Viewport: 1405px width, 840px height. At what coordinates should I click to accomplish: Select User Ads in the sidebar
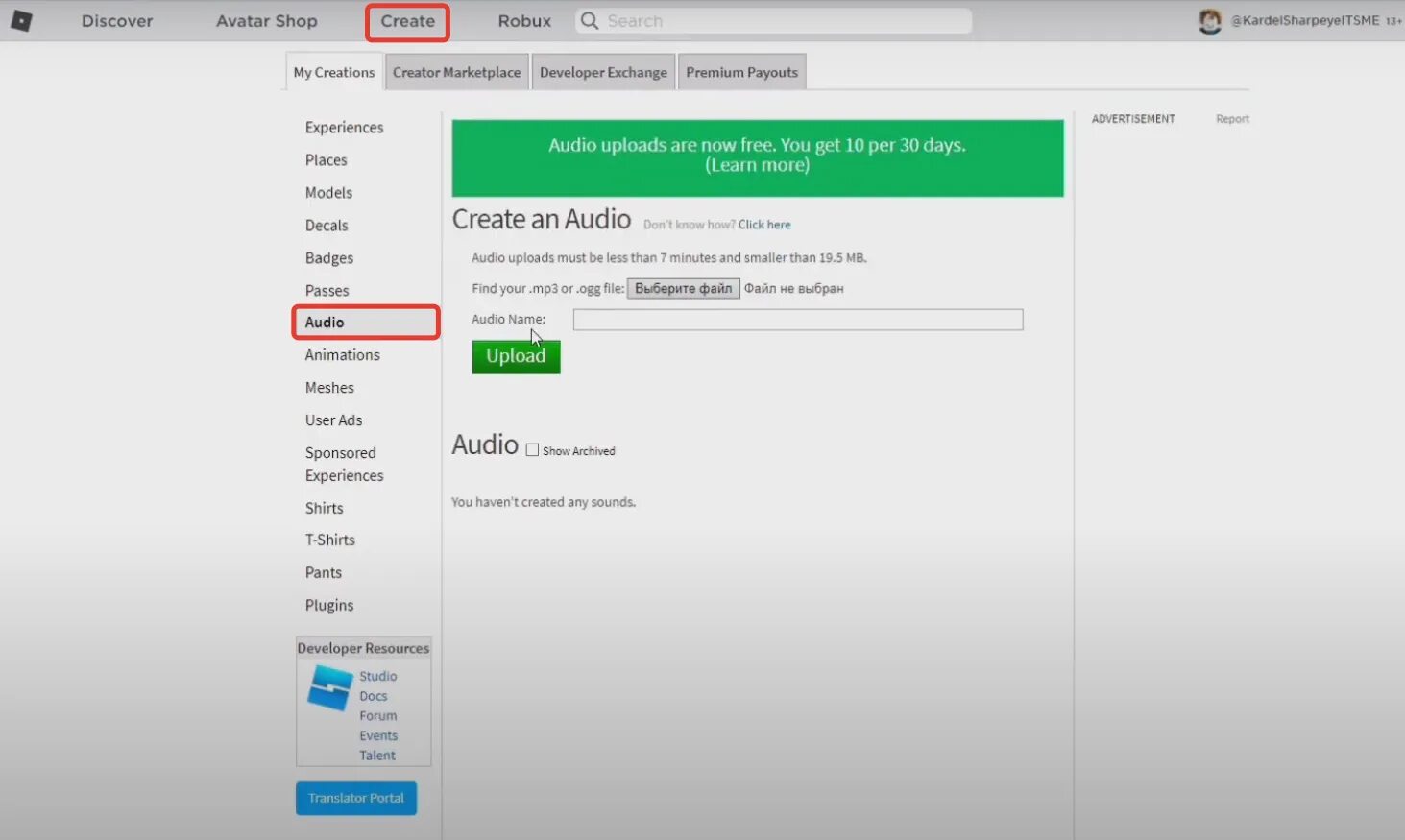tap(334, 420)
